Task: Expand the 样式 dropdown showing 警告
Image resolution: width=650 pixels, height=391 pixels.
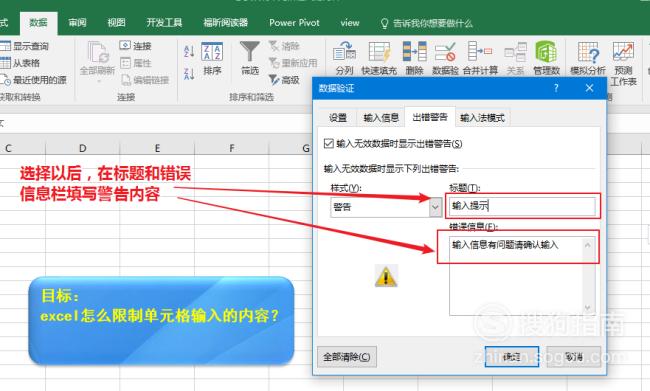Action: (435, 206)
